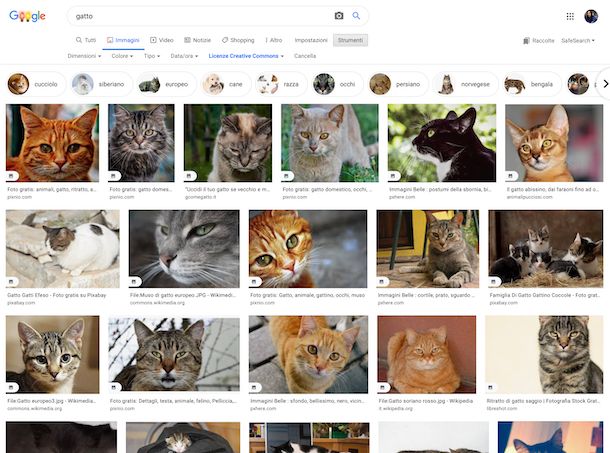The image size is (610, 453).
Task: Open 'File:Muso di gatto europeo.JPG' link
Action: click(183, 295)
